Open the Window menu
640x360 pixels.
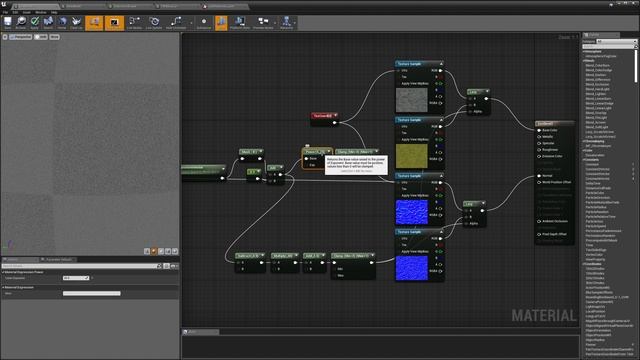click(x=41, y=12)
